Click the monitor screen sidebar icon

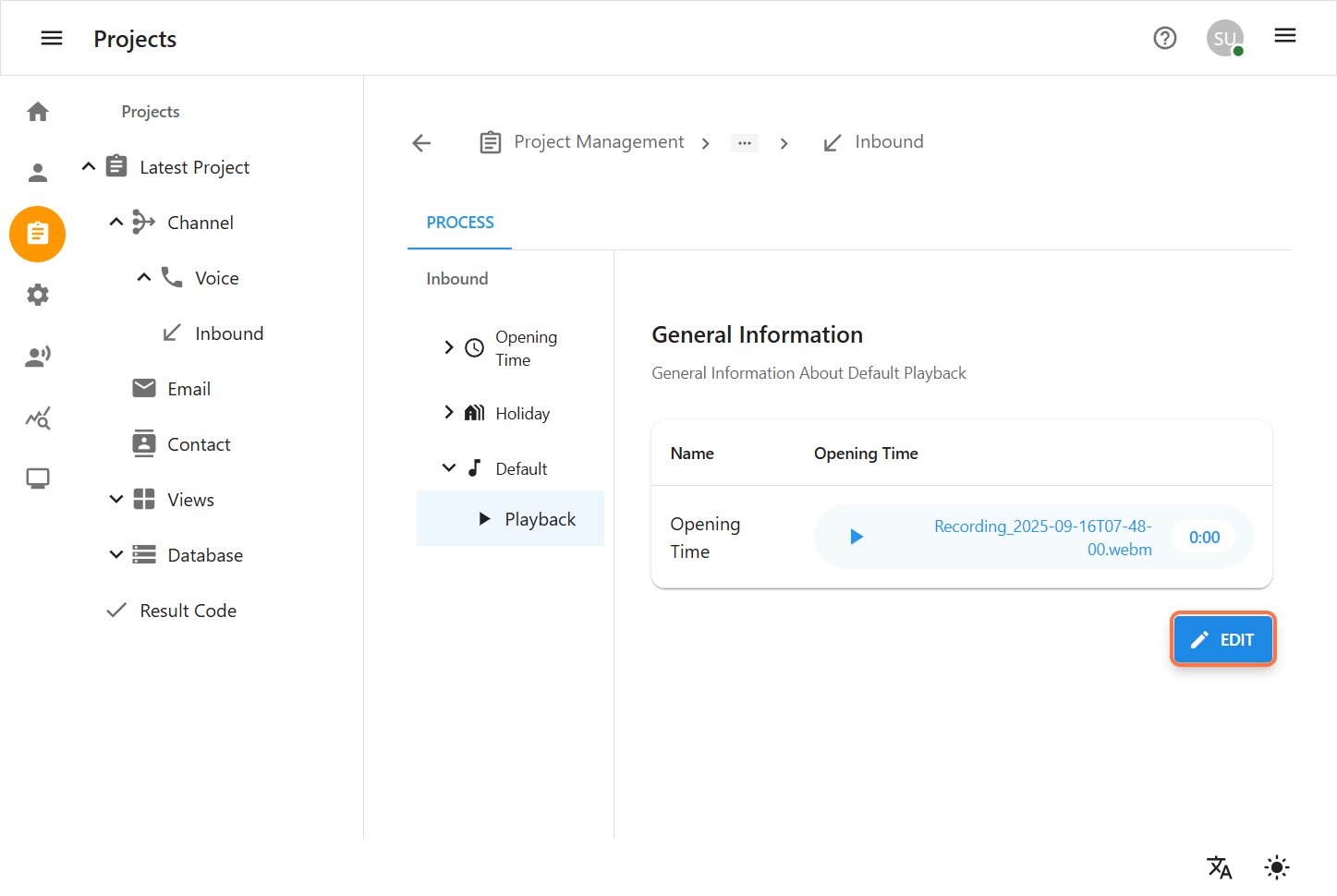pyautogui.click(x=38, y=478)
